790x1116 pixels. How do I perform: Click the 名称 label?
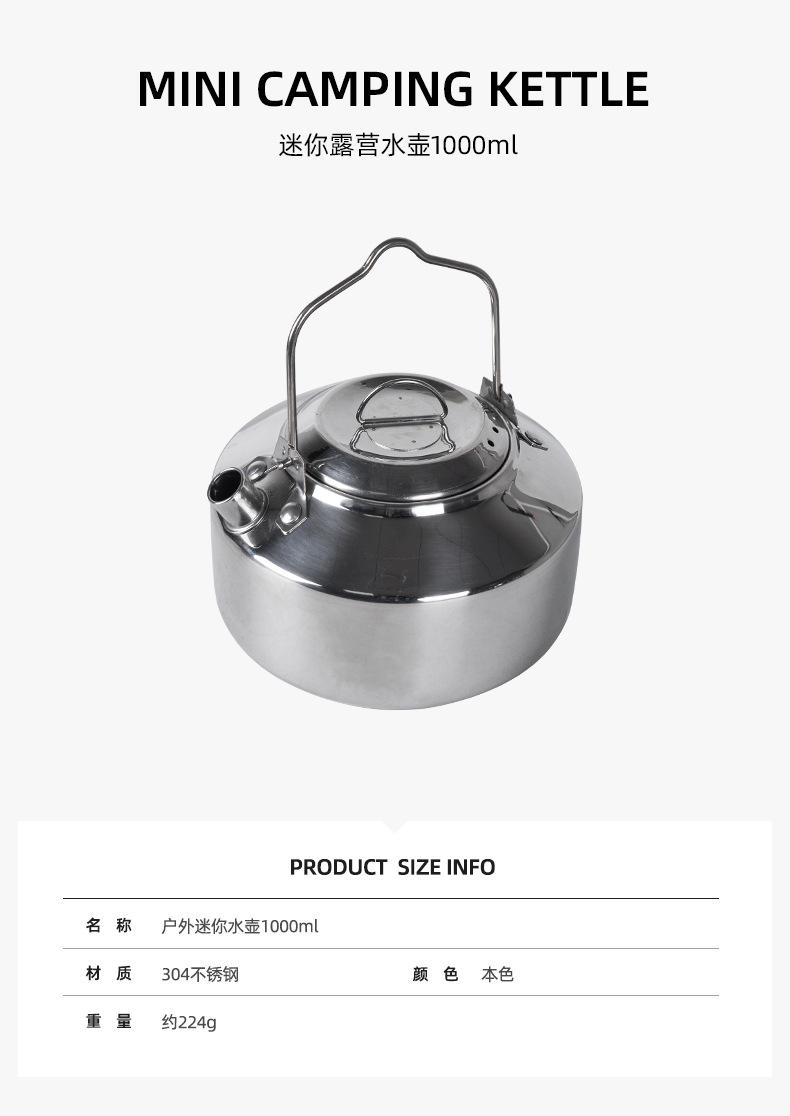pos(109,925)
